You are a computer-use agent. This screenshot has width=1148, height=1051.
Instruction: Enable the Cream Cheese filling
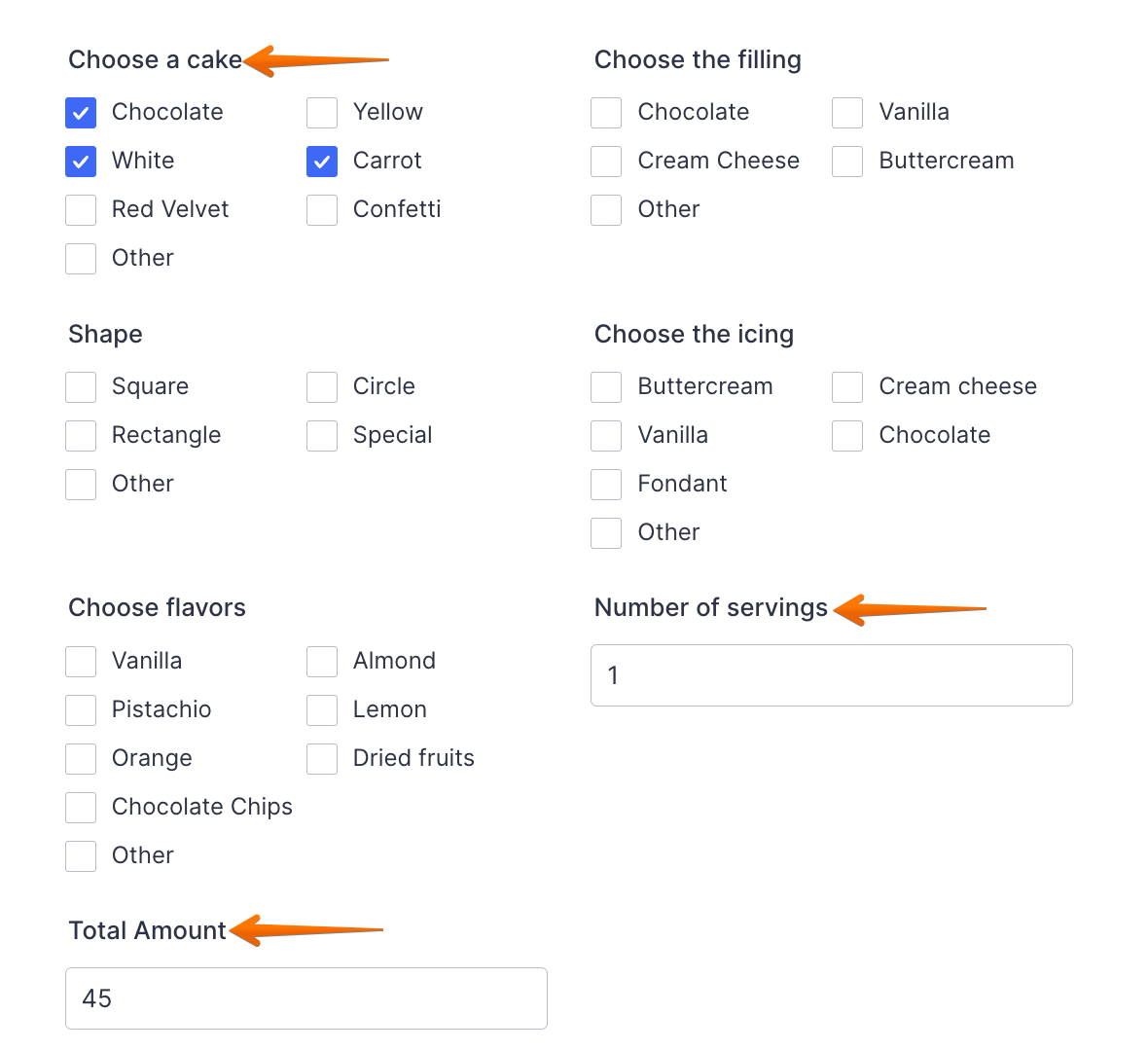(606, 162)
